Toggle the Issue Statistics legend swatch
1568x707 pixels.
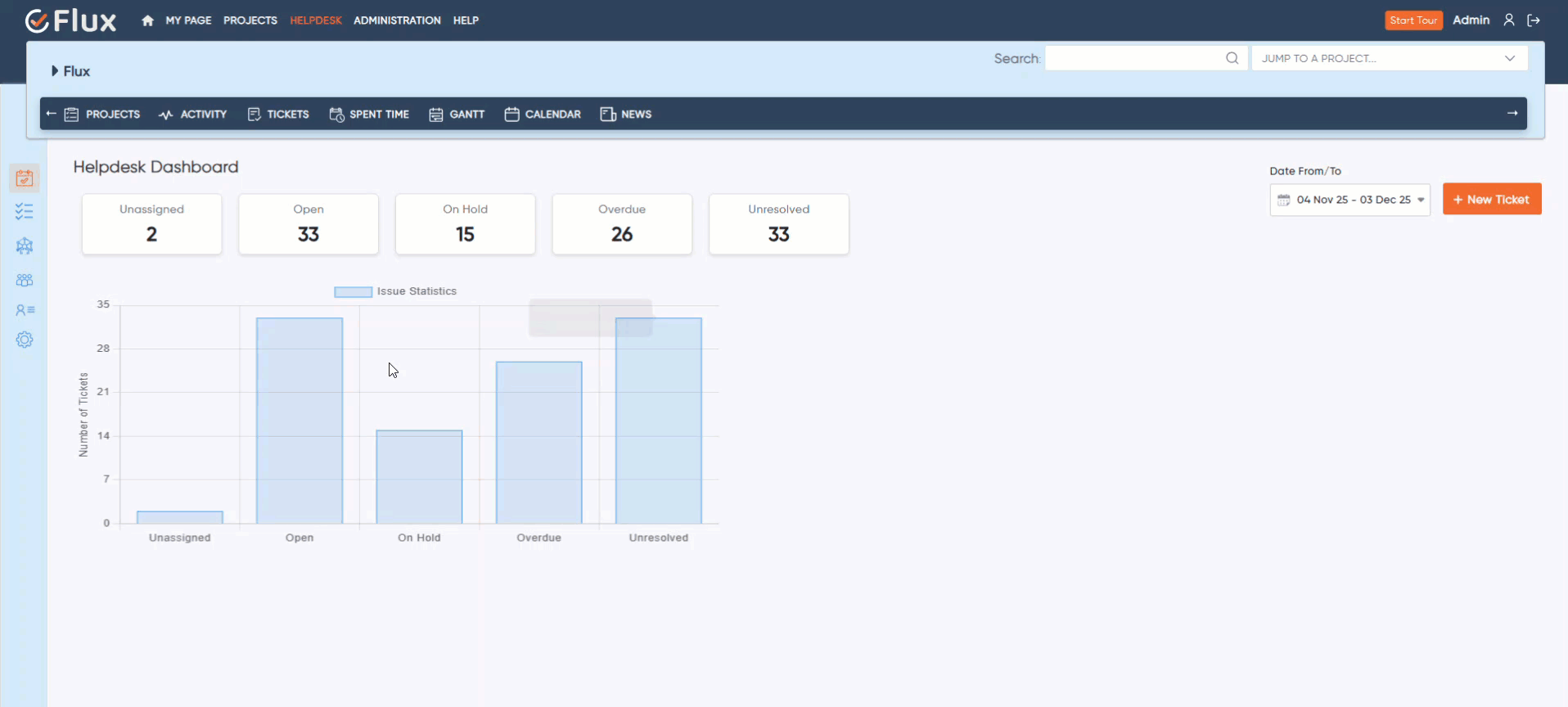click(x=354, y=291)
